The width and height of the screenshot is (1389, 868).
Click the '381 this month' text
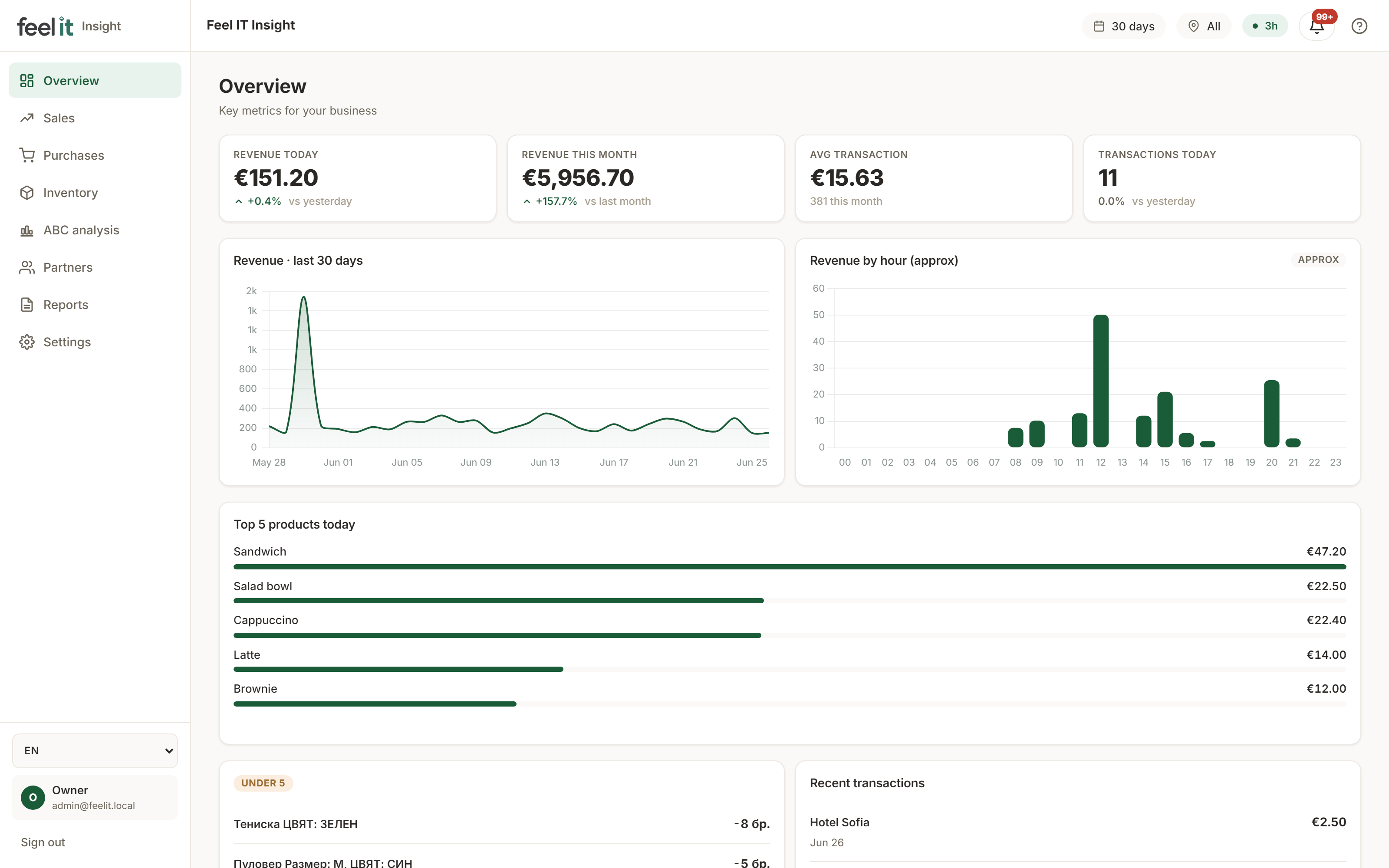point(846,201)
